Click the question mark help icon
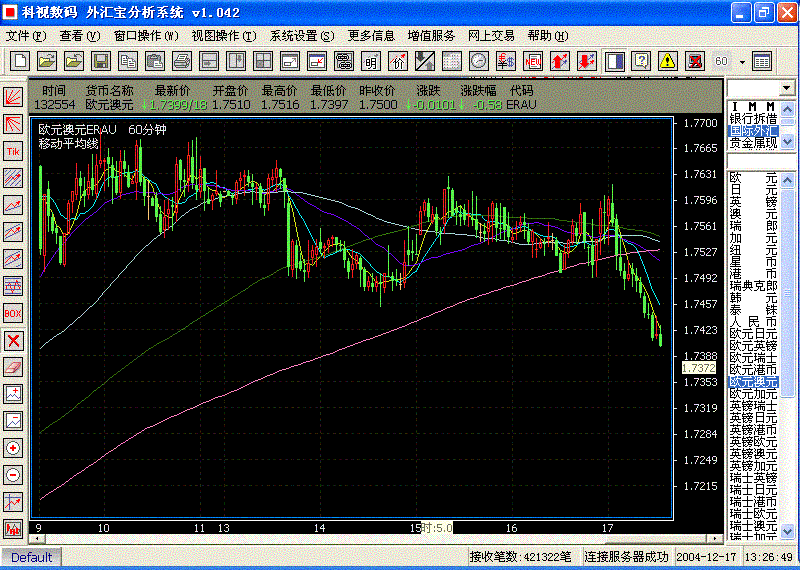The width and height of the screenshot is (800, 570). tap(641, 61)
